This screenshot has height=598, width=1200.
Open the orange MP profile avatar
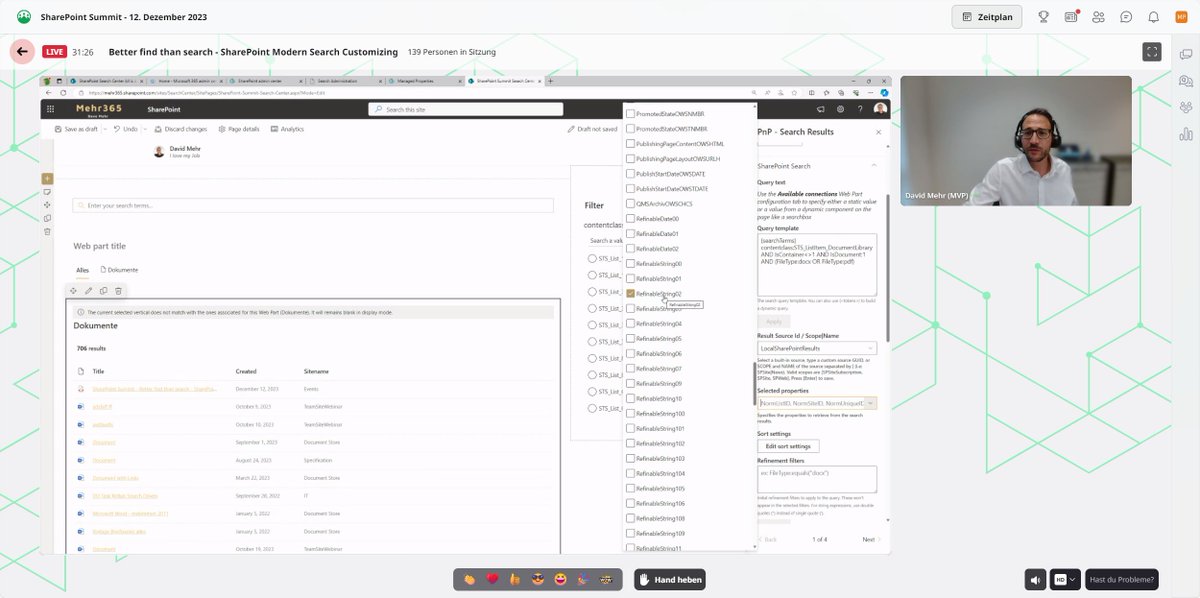[1181, 16]
